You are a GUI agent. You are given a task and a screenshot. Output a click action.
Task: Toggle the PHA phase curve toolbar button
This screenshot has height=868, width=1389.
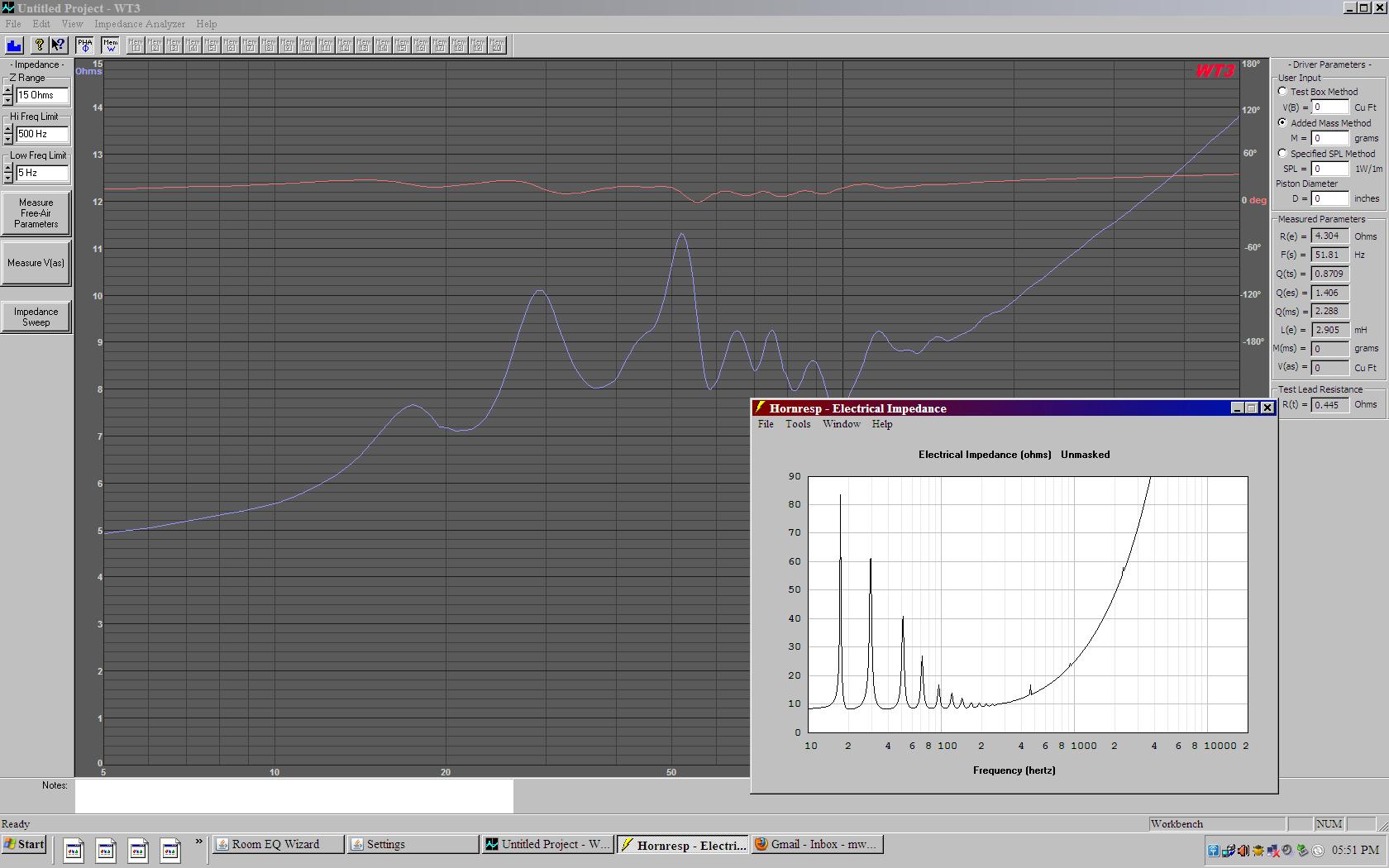click(85, 45)
